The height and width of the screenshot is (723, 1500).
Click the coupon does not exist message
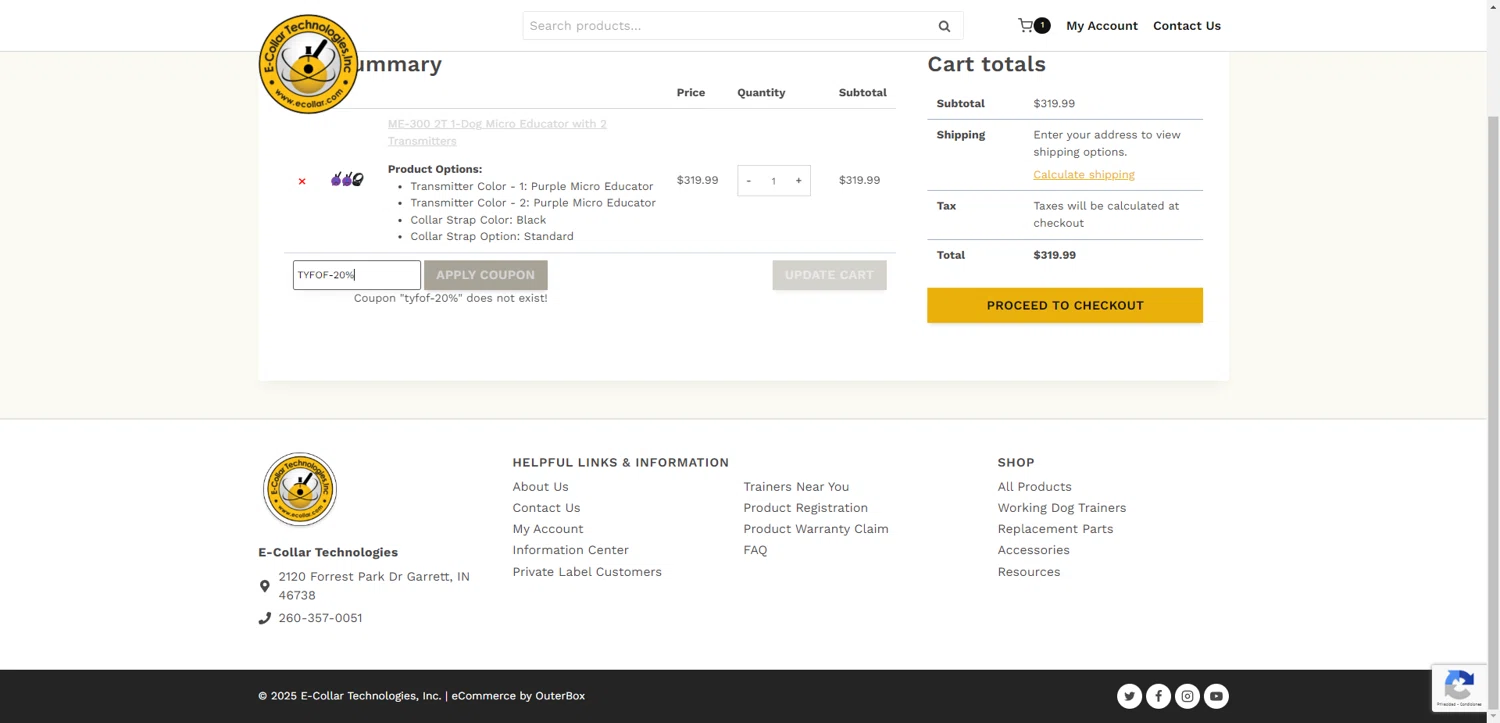point(450,298)
